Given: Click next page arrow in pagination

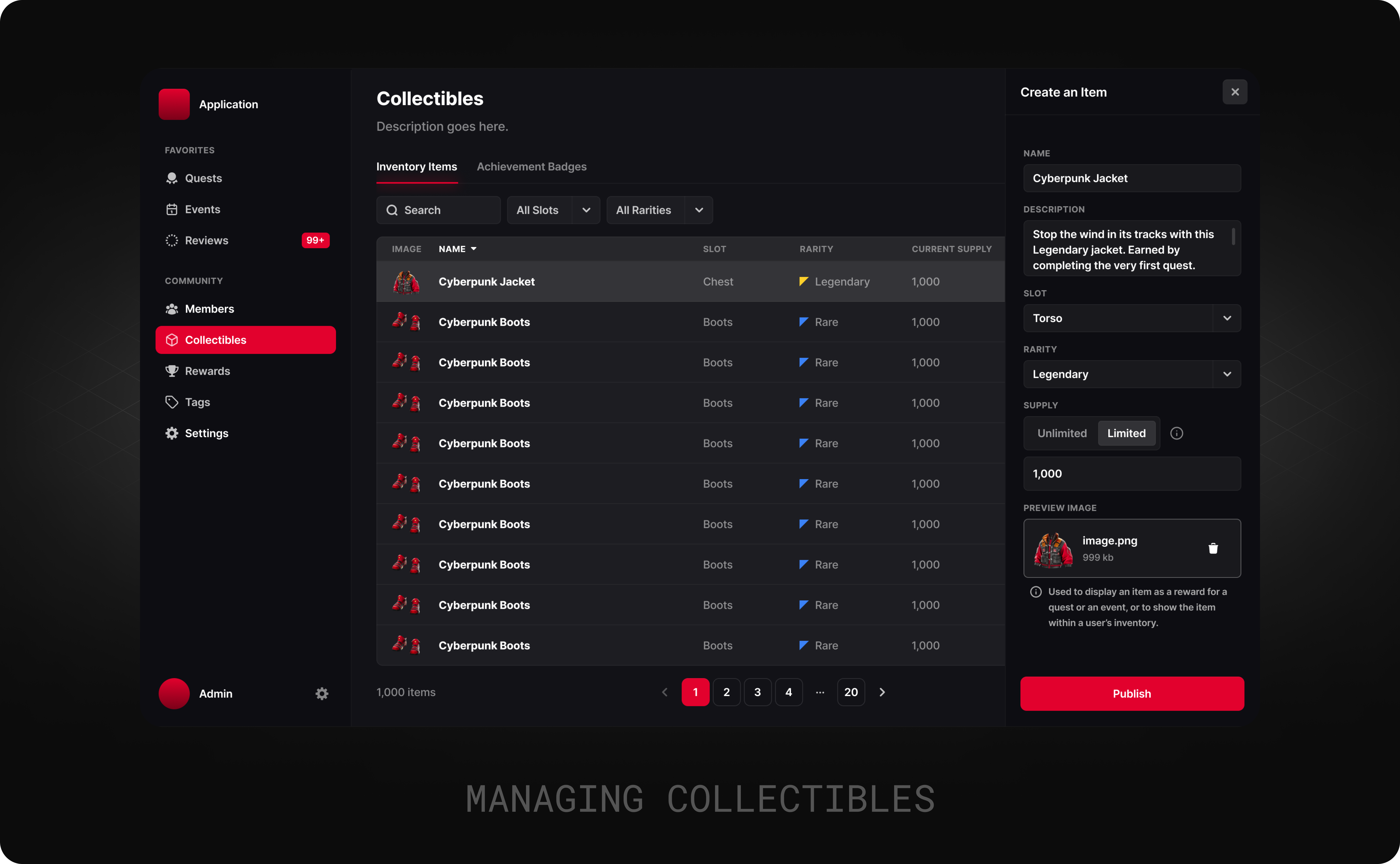Looking at the screenshot, I should (882, 693).
